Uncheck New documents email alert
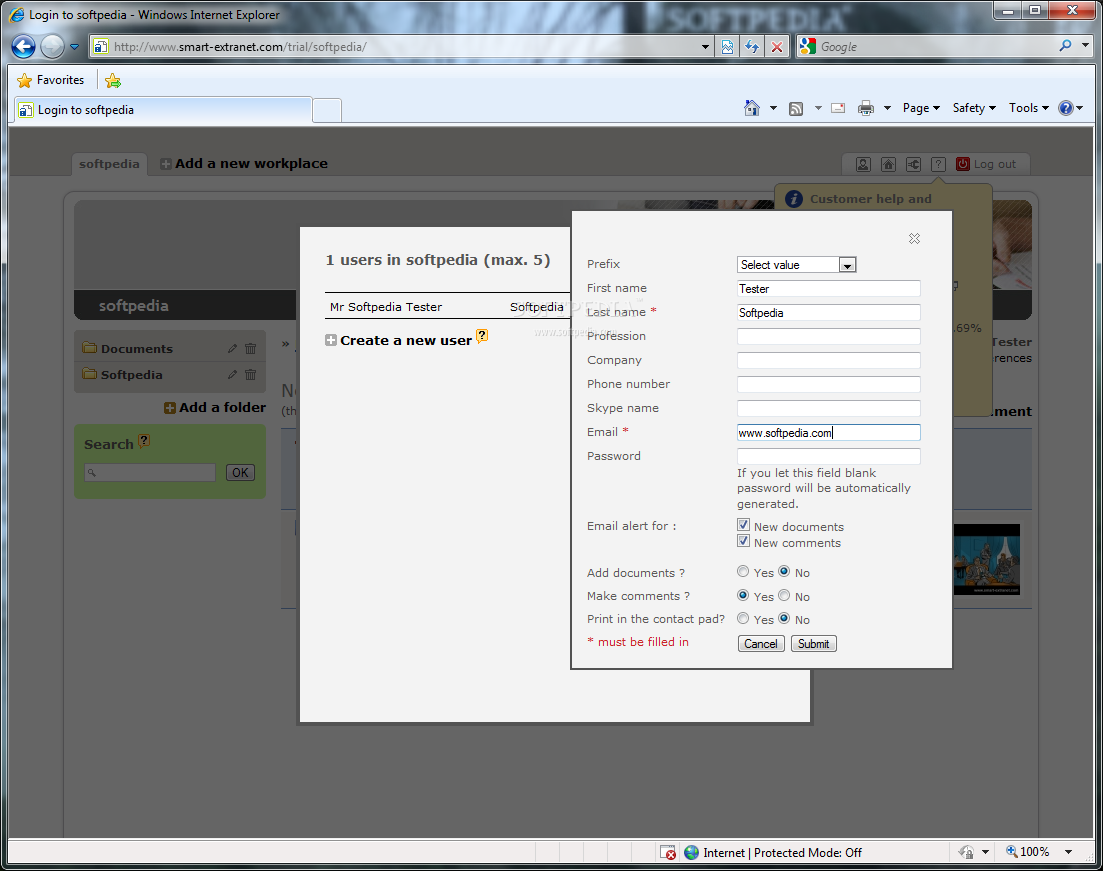Screen dimensions: 1103x871 743,525
